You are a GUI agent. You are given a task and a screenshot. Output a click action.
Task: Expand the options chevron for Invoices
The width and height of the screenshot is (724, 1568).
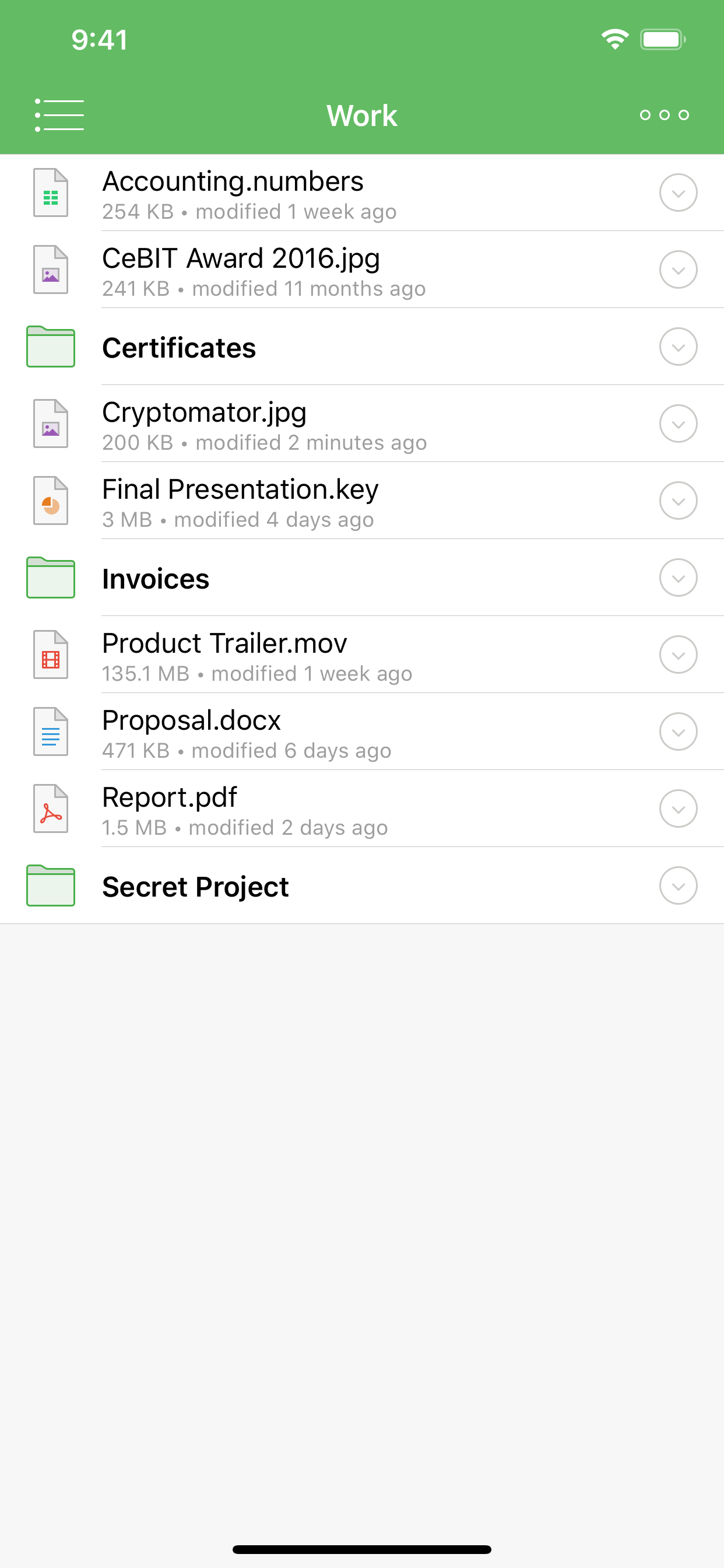[678, 577]
